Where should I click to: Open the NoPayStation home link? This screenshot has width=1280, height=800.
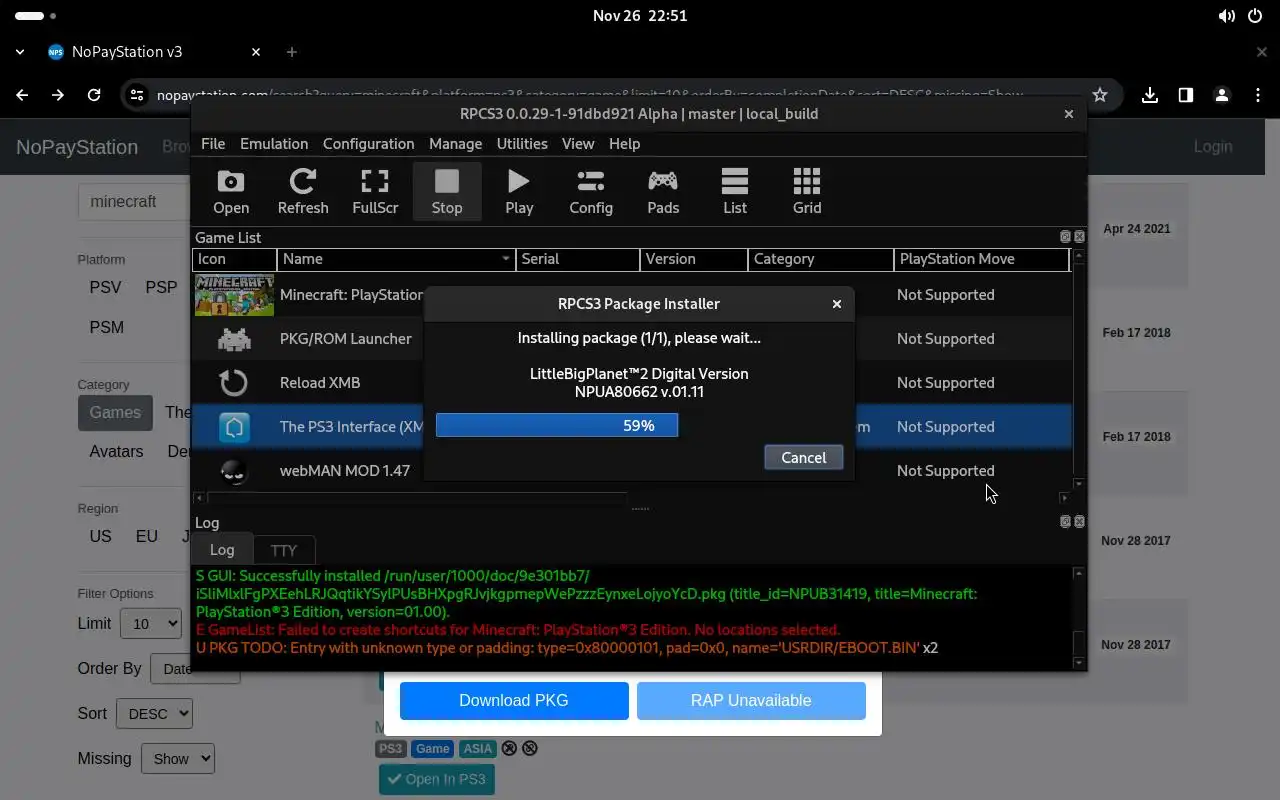point(77,147)
